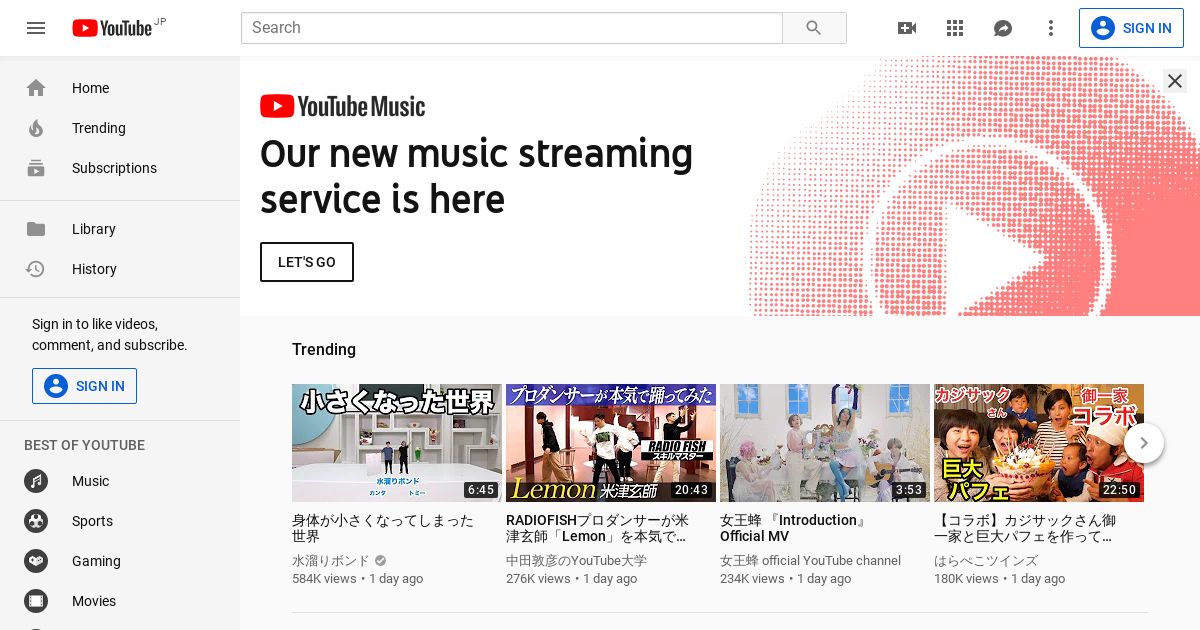
Task: Click the History clock icon
Action: click(x=36, y=269)
